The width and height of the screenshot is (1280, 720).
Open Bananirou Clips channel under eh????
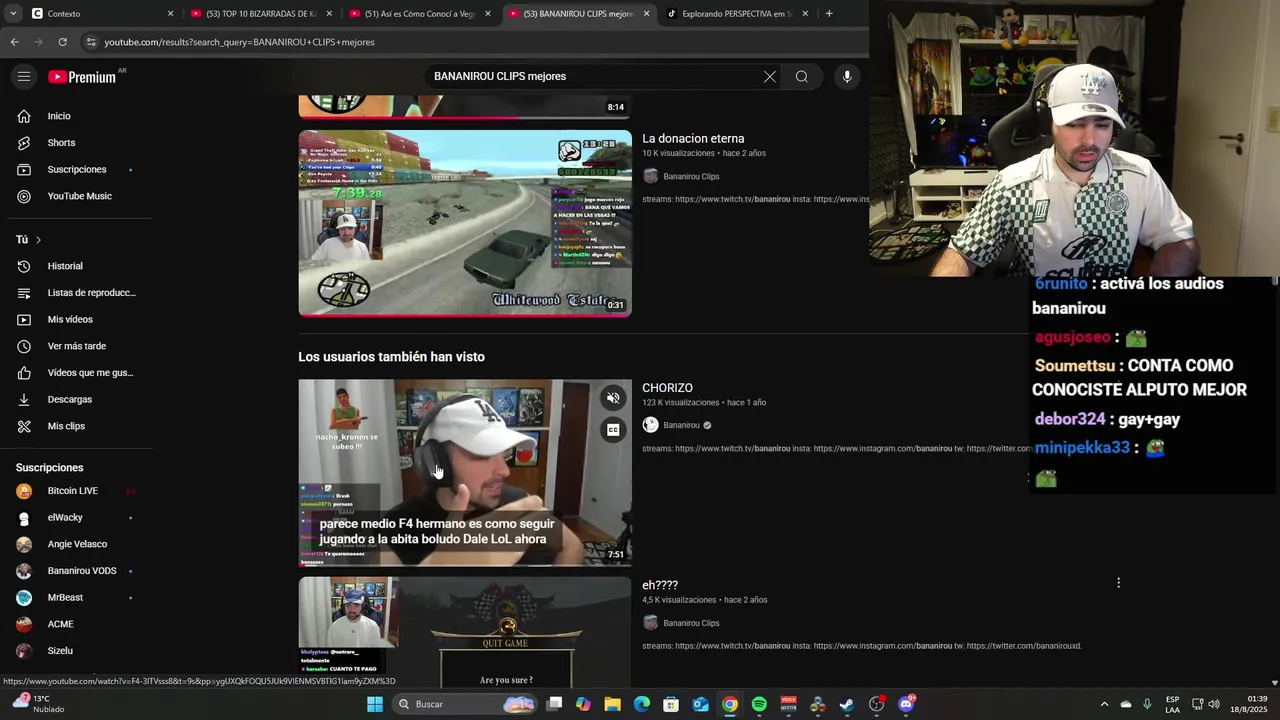coord(691,623)
